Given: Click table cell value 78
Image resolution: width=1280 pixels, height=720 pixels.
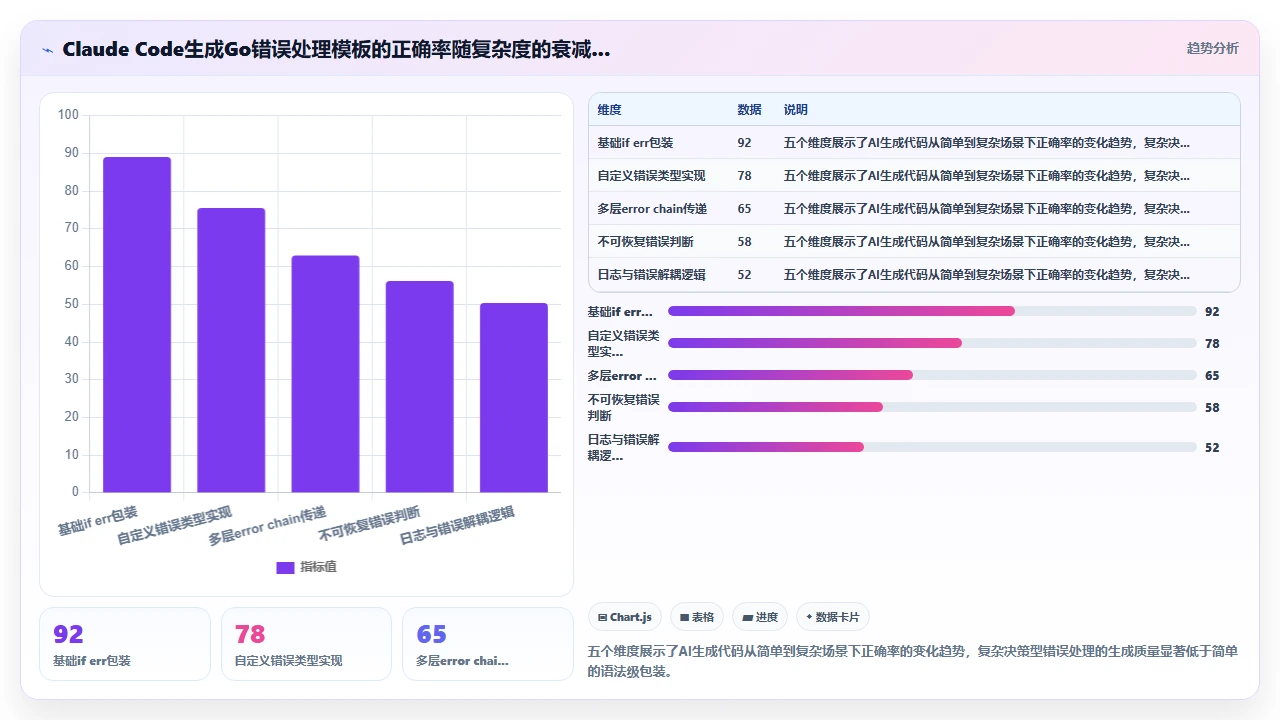Looking at the screenshot, I should [744, 176].
